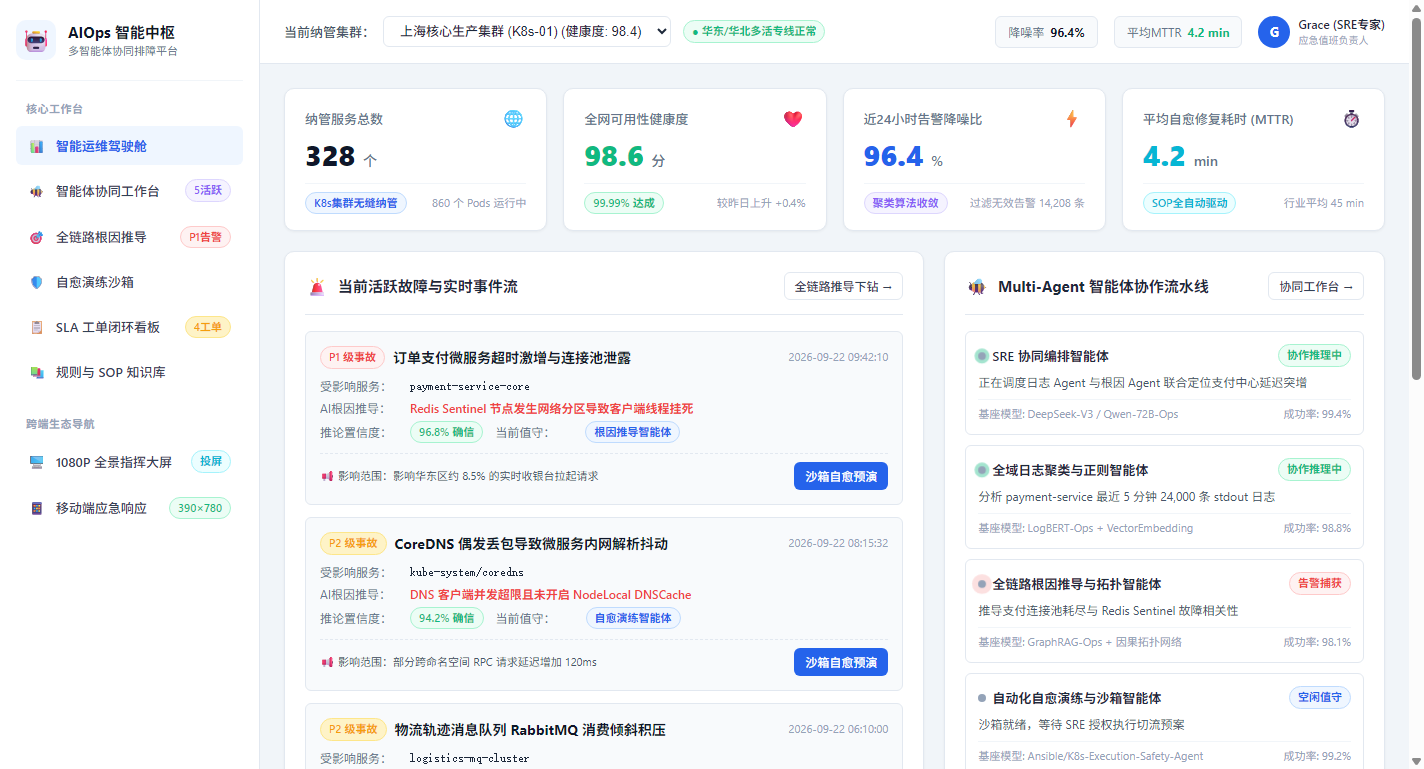Click the 降噪率 96.4% chip

(1046, 32)
